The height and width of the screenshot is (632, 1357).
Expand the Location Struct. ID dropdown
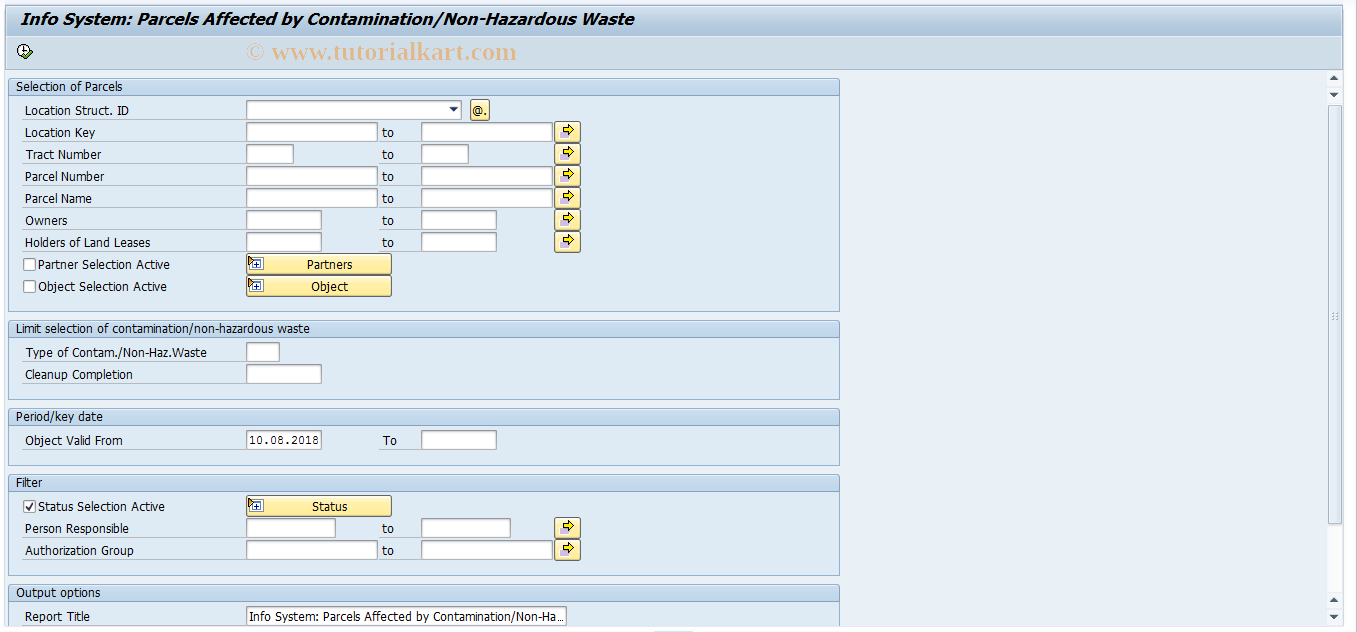(454, 110)
